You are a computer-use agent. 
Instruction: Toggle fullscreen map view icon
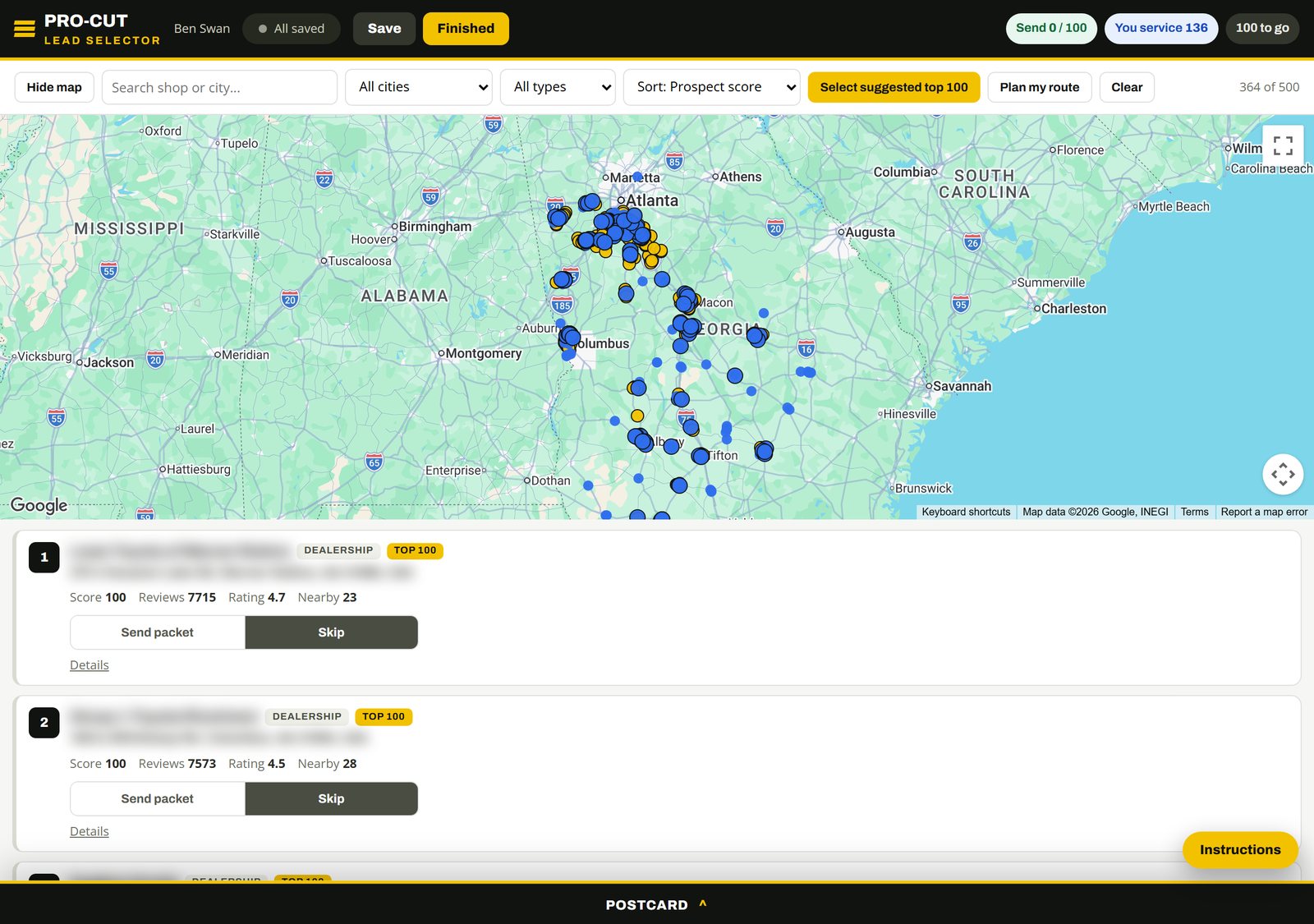coord(1283,146)
